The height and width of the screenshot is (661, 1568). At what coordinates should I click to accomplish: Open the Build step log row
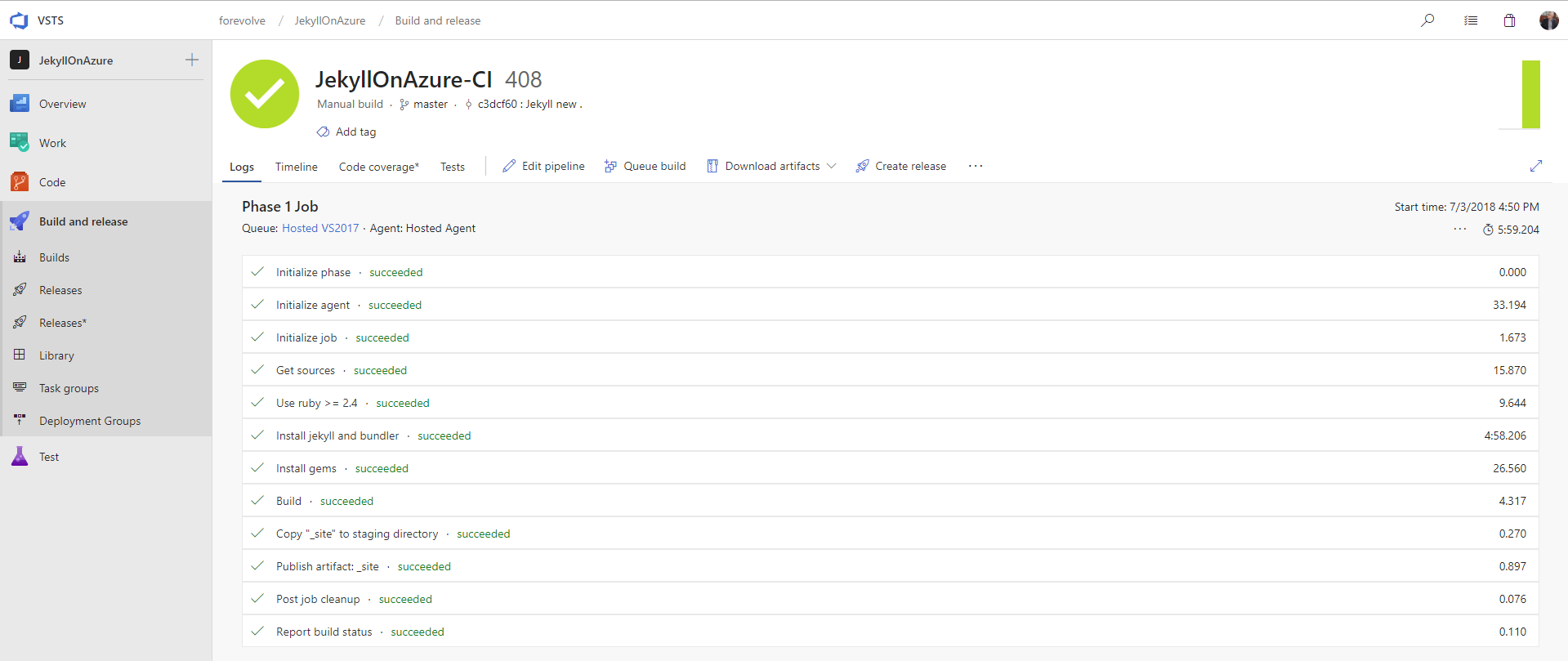pos(891,501)
